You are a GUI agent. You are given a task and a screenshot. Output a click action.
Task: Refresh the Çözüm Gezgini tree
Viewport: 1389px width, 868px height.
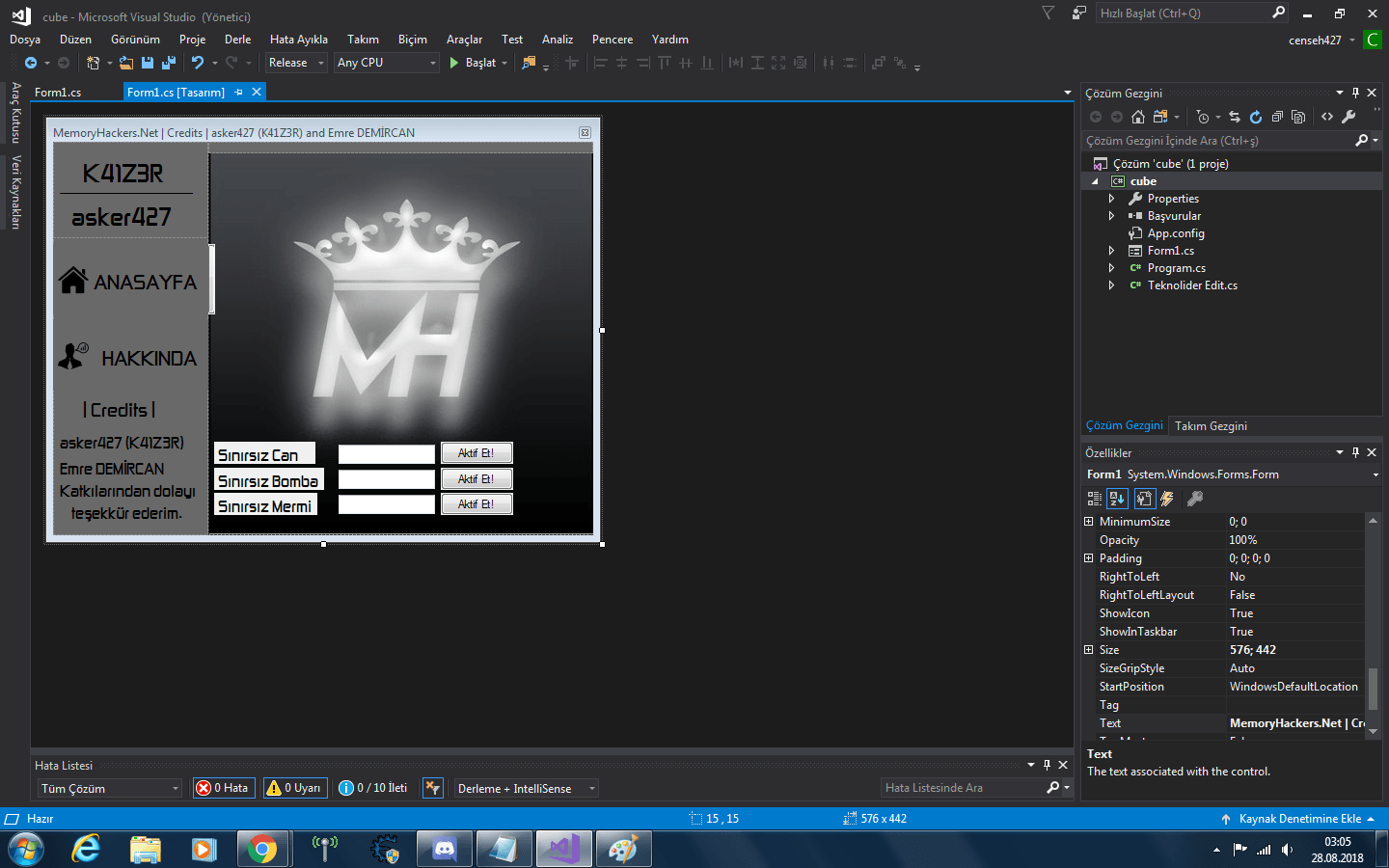click(1256, 117)
